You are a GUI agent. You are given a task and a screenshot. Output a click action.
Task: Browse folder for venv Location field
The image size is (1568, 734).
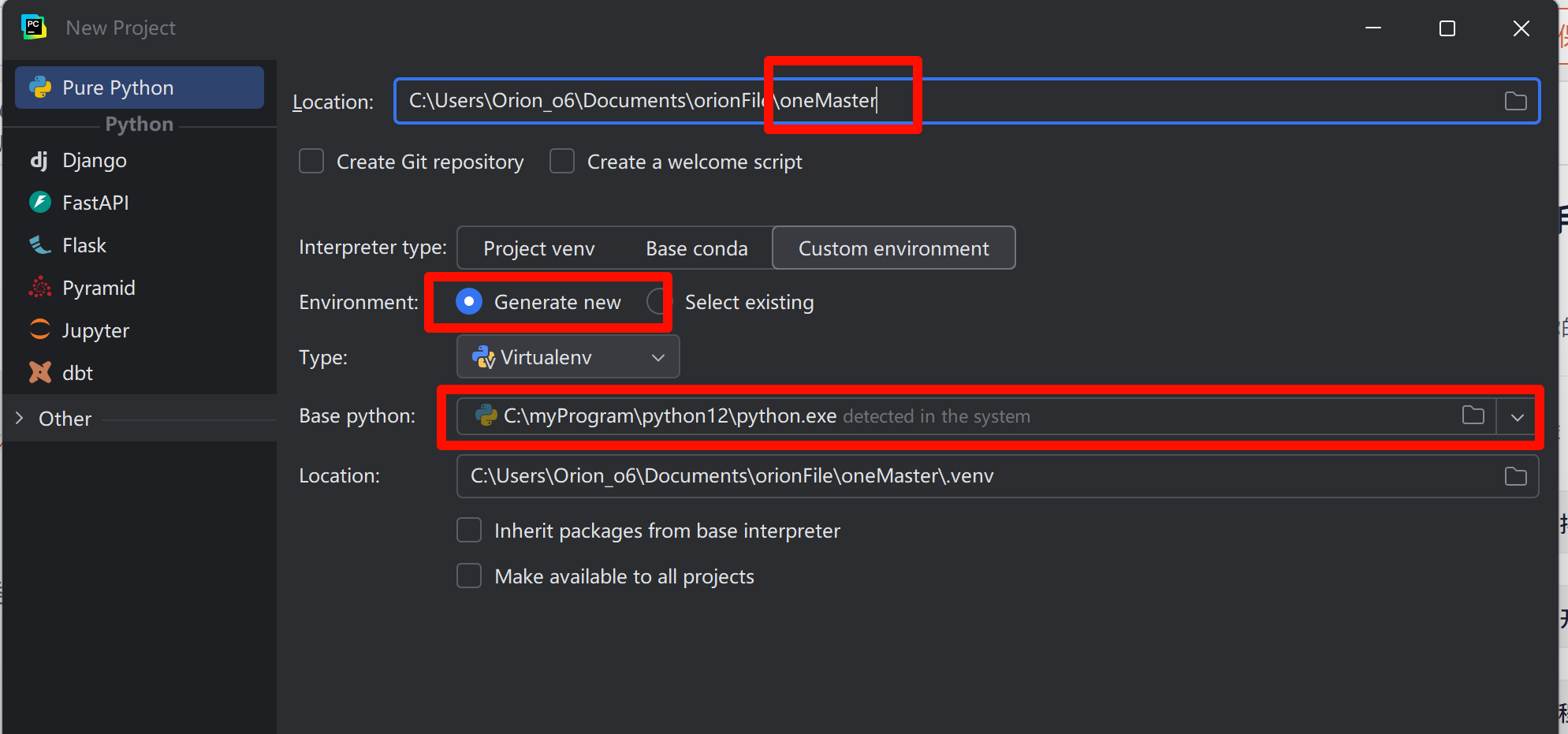coord(1515,476)
